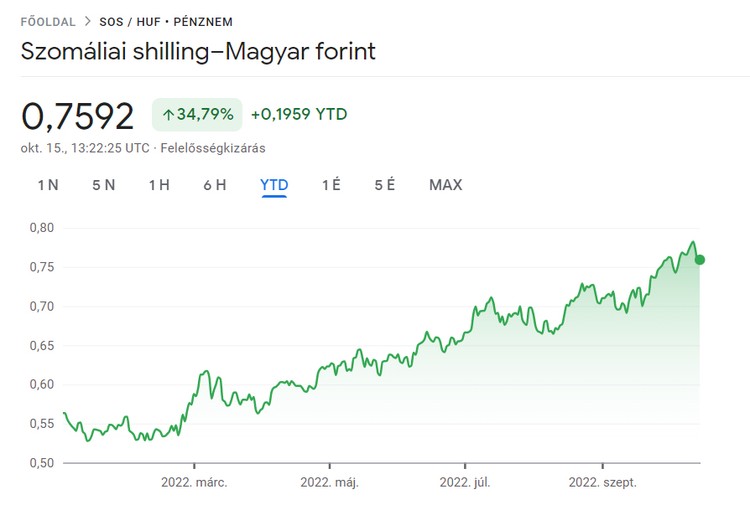Viewport: 750px width, 505px height.
Task: Click the 2022. szept. axis label
Action: point(602,482)
